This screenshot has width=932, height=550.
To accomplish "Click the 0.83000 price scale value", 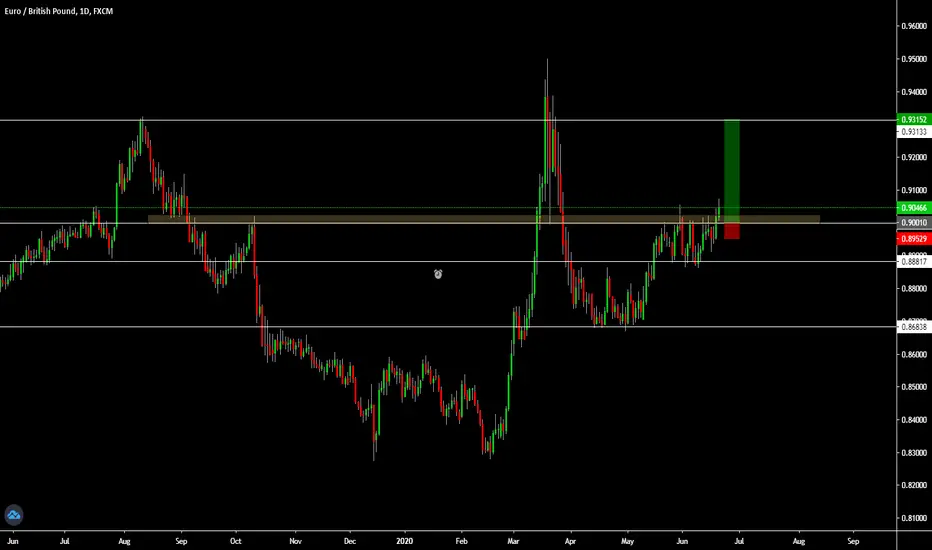I will pyautogui.click(x=914, y=452).
